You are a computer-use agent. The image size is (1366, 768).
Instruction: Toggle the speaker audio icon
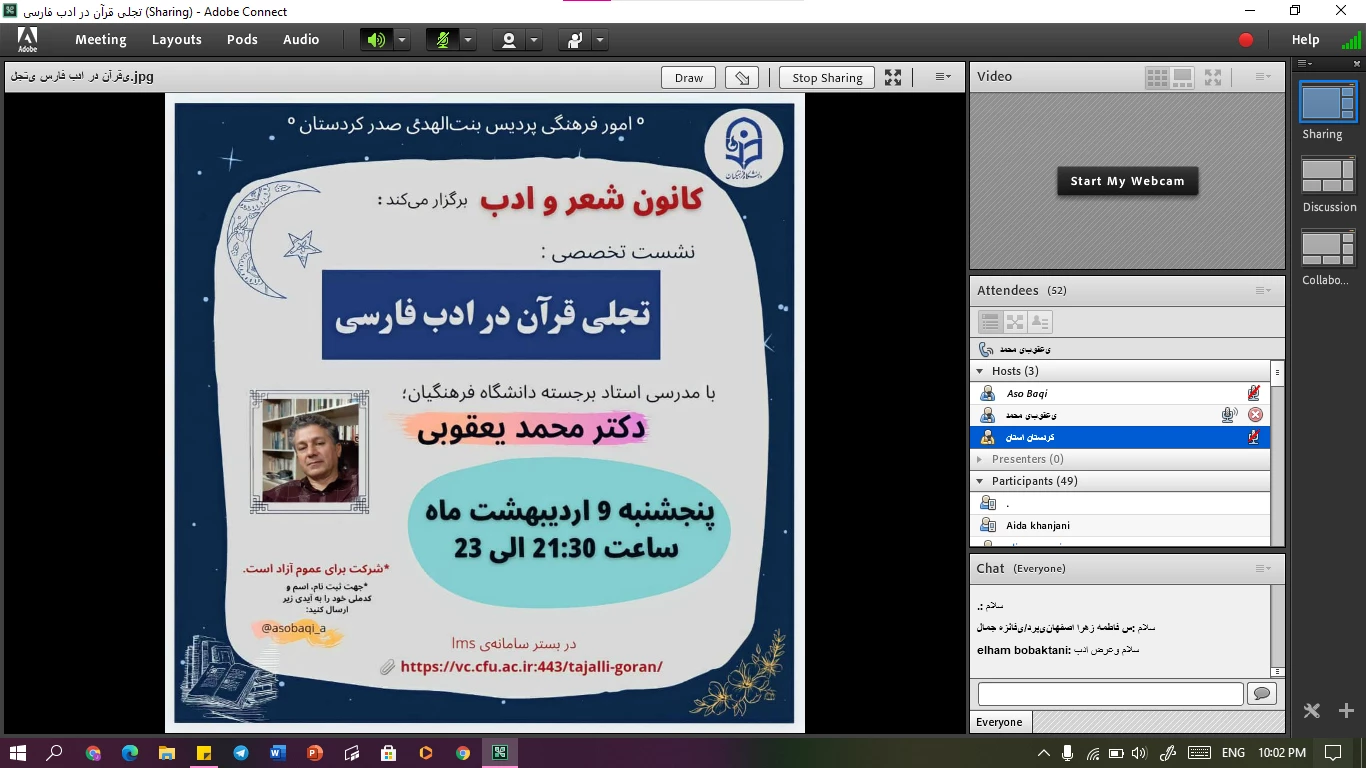(x=375, y=40)
